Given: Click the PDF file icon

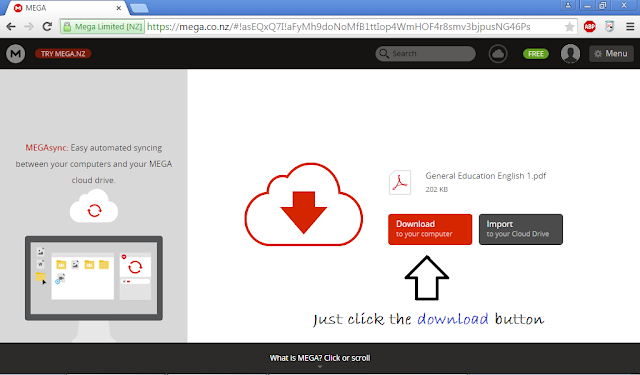Looking at the screenshot, I should (x=400, y=182).
